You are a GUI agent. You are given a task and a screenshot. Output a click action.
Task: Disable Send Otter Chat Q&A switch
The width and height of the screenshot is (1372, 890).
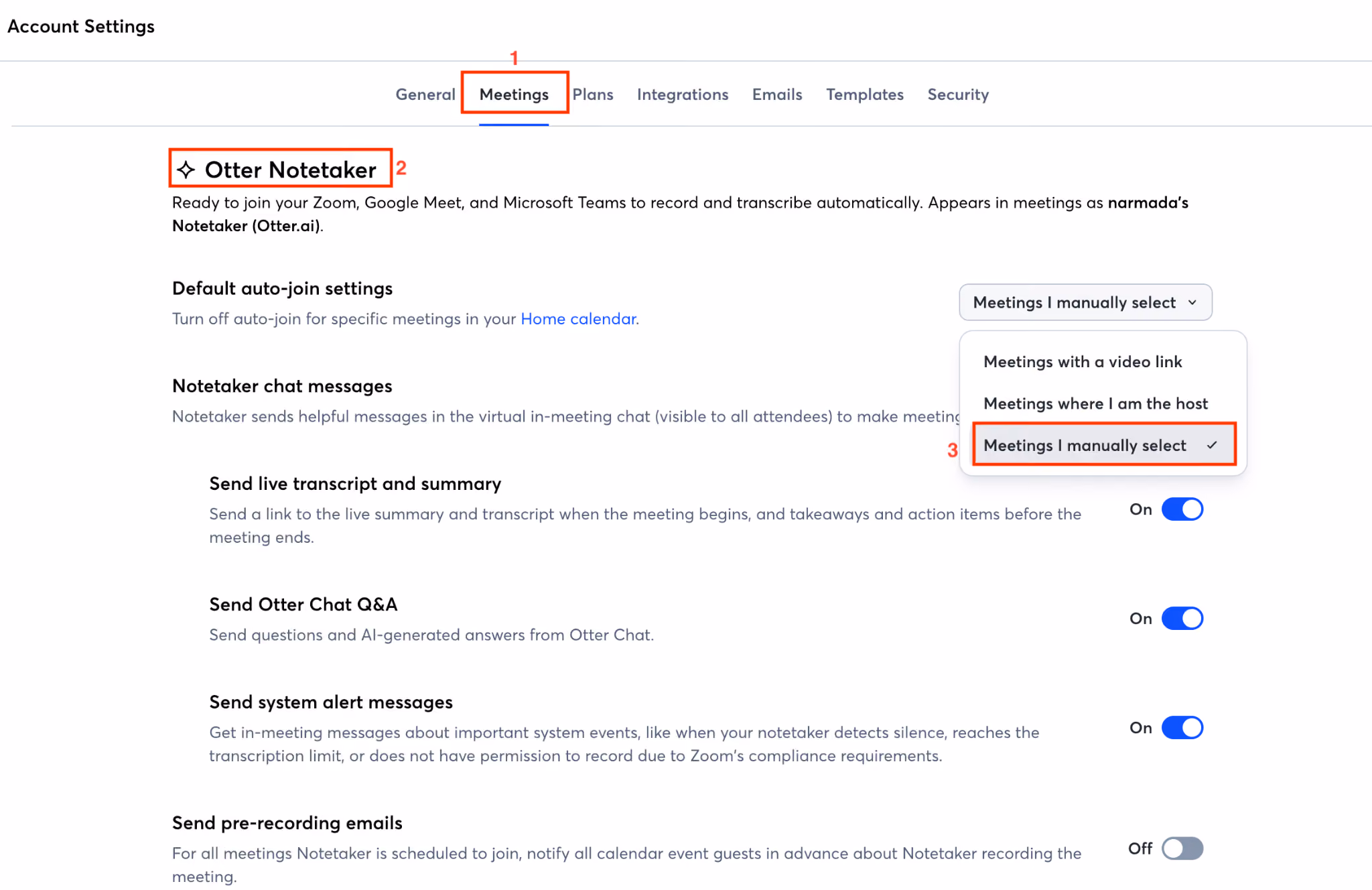coord(1182,619)
